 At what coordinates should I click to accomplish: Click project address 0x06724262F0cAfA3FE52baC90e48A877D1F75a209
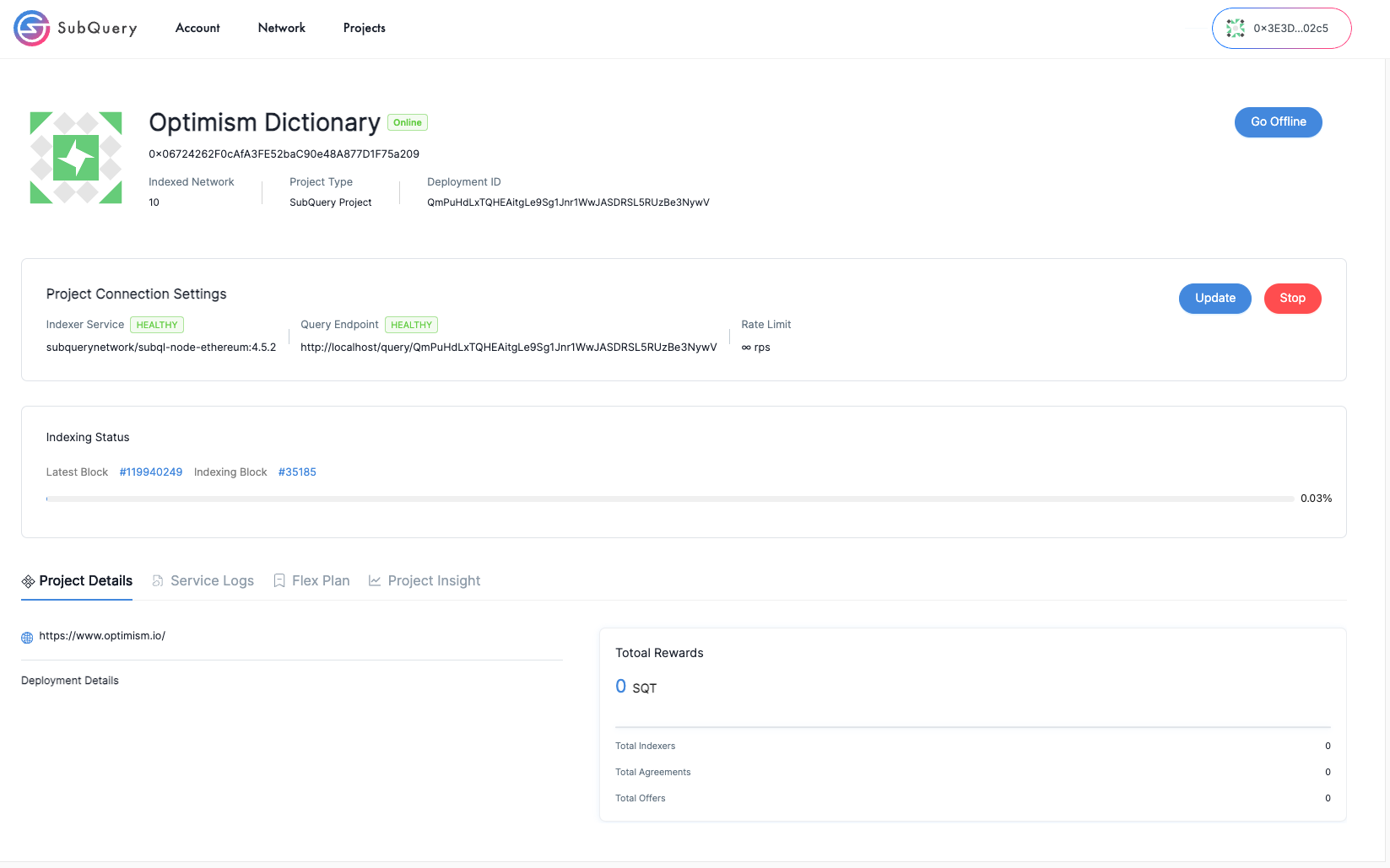click(x=284, y=154)
